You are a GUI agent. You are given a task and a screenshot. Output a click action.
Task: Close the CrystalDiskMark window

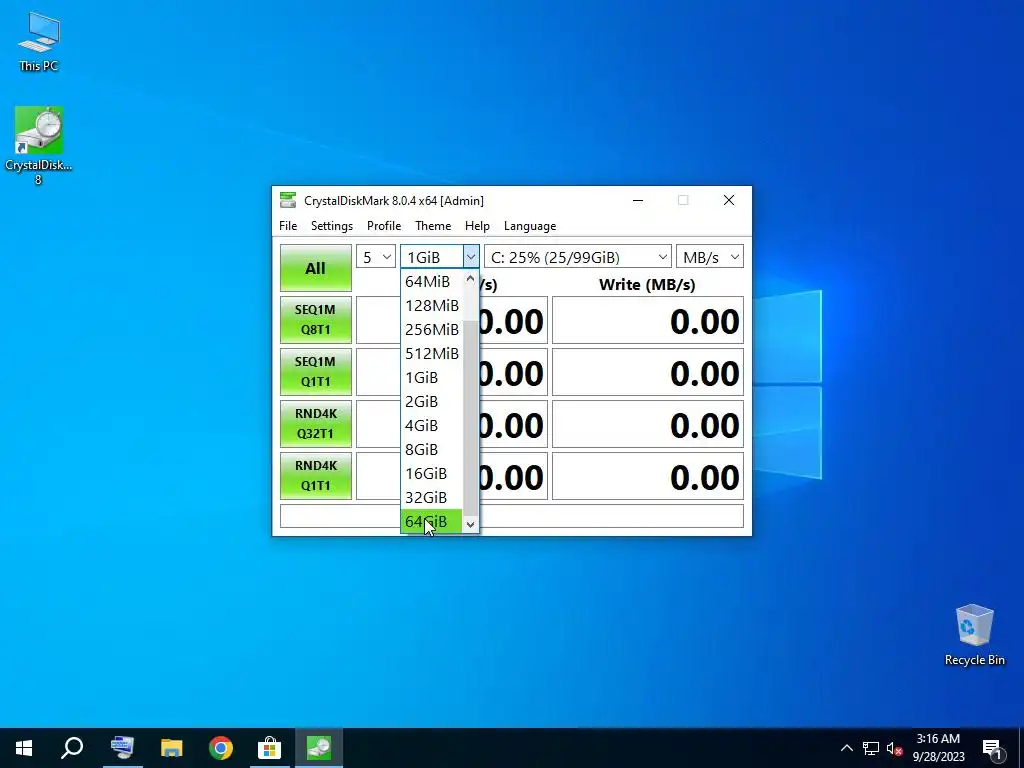pyautogui.click(x=729, y=200)
